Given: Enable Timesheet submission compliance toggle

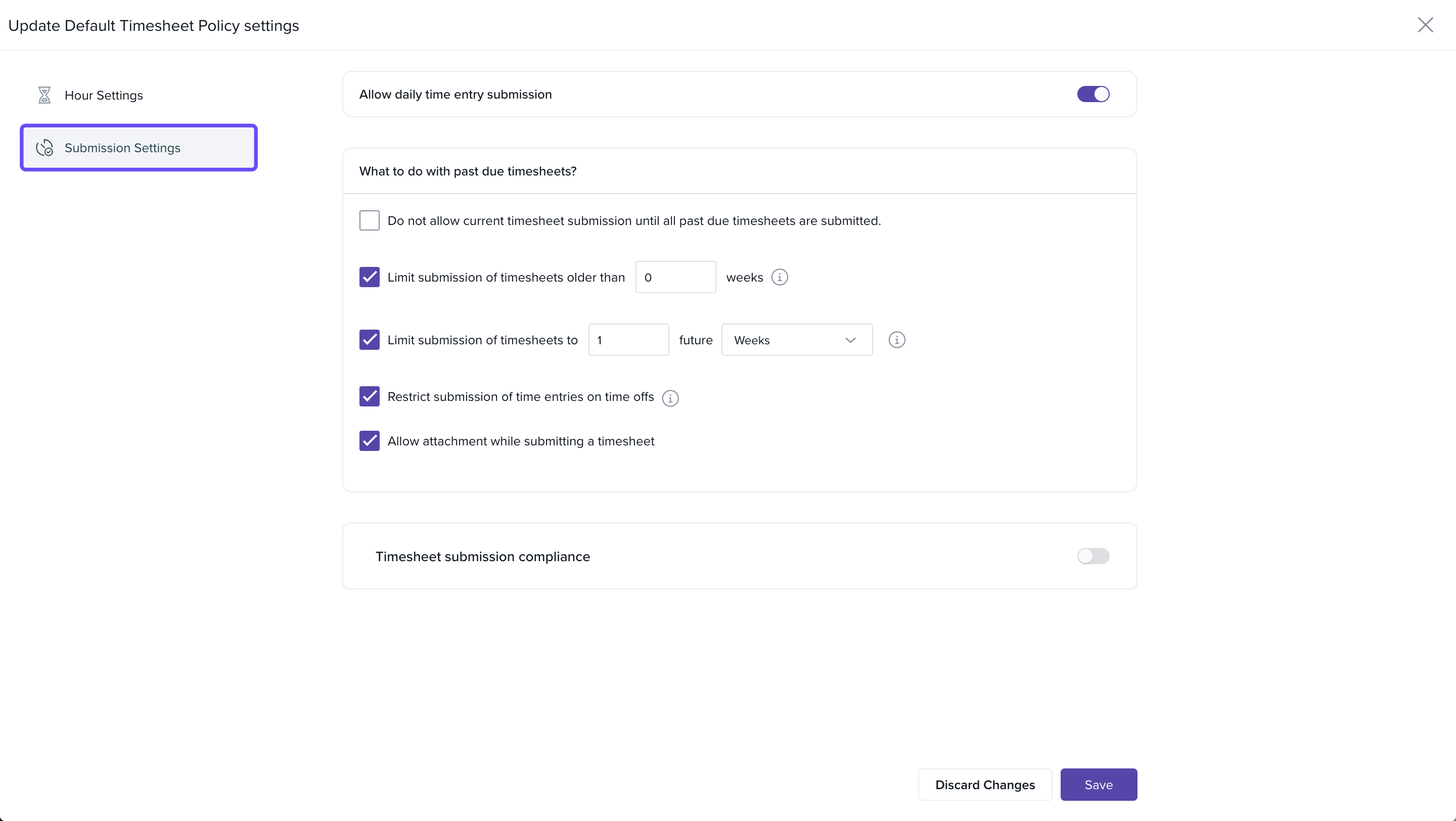Looking at the screenshot, I should coord(1093,557).
